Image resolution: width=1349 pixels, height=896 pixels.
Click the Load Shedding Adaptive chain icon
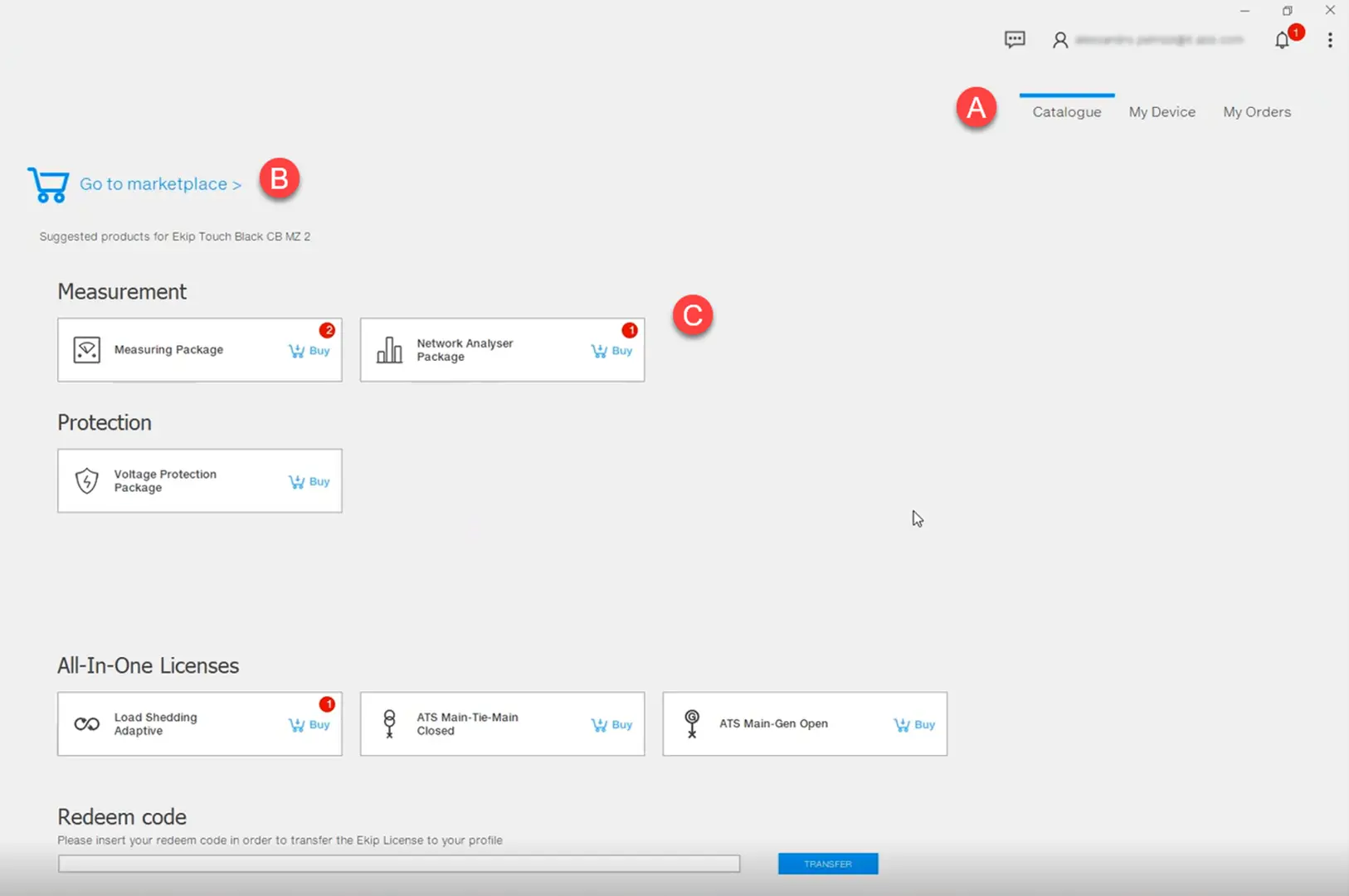click(x=86, y=723)
